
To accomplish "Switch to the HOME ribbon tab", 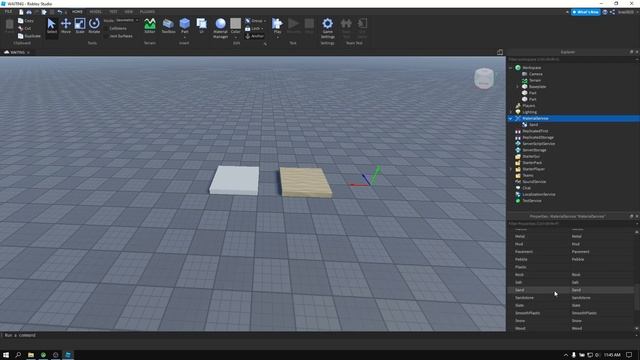I will (77, 12).
